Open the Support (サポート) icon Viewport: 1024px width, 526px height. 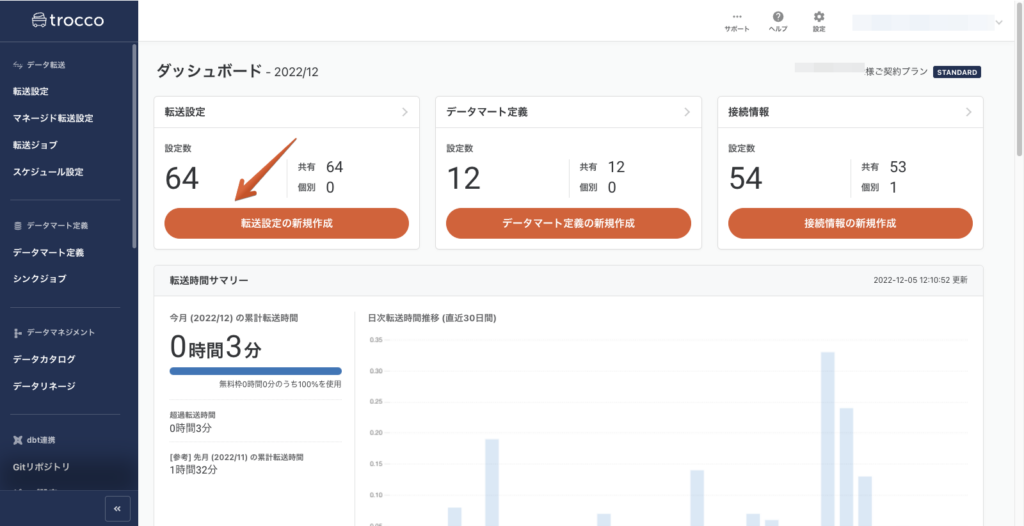pos(737,17)
